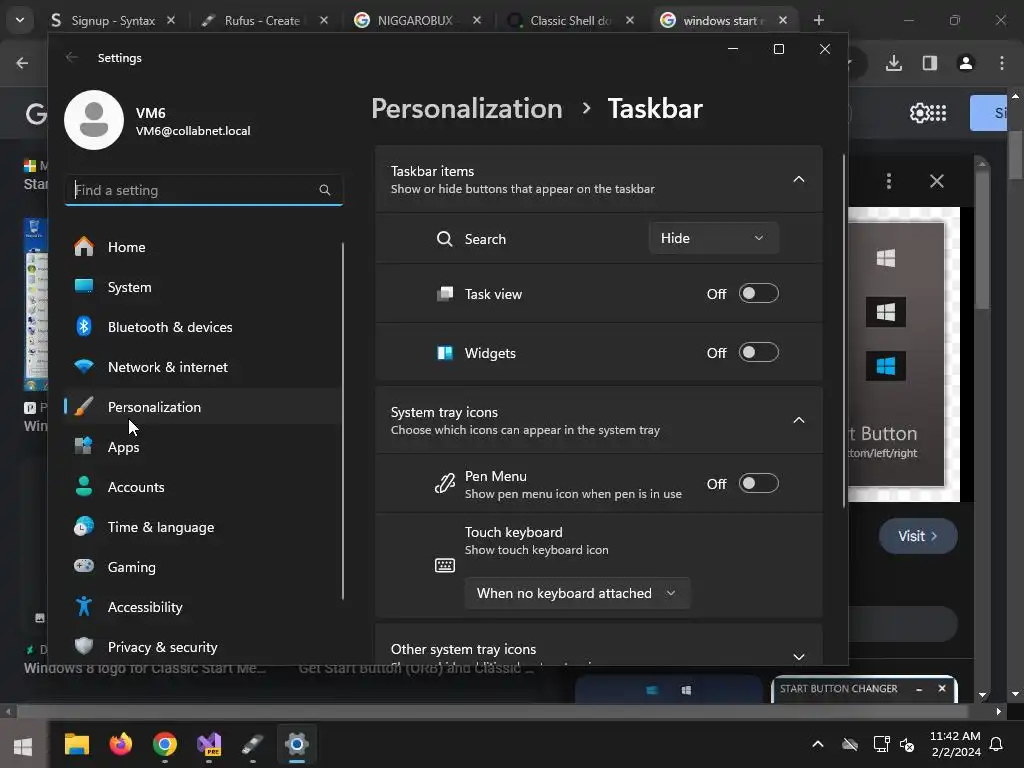Close the Google image preview panel
Screen dimensions: 1024x768
pyautogui.click(x=936, y=181)
